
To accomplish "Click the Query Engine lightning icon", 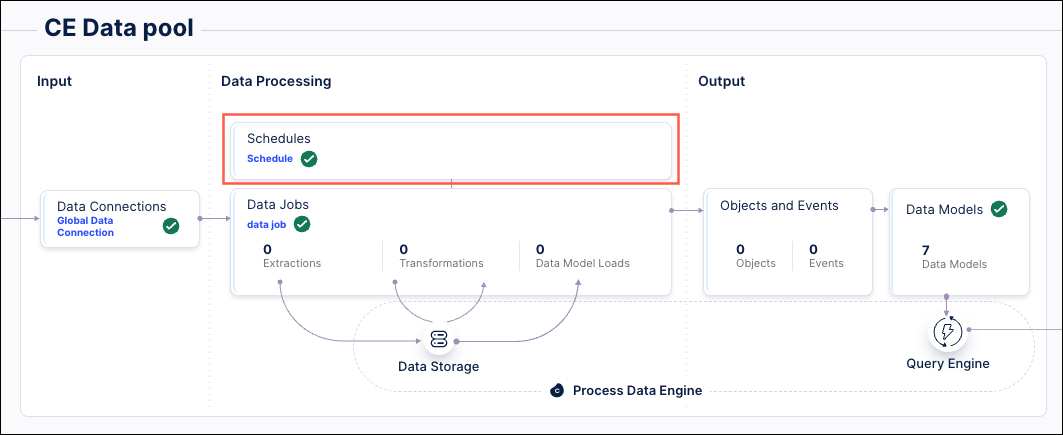I will click(946, 331).
